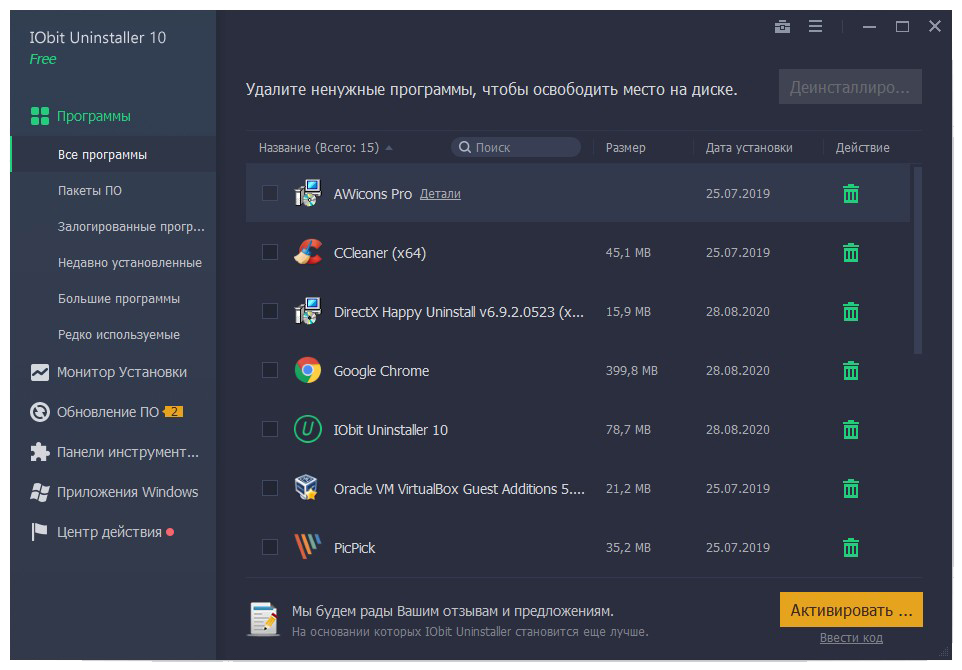Click the IObit Uninstaller green U icon
Screen dimensions: 962x670
pos(307,429)
